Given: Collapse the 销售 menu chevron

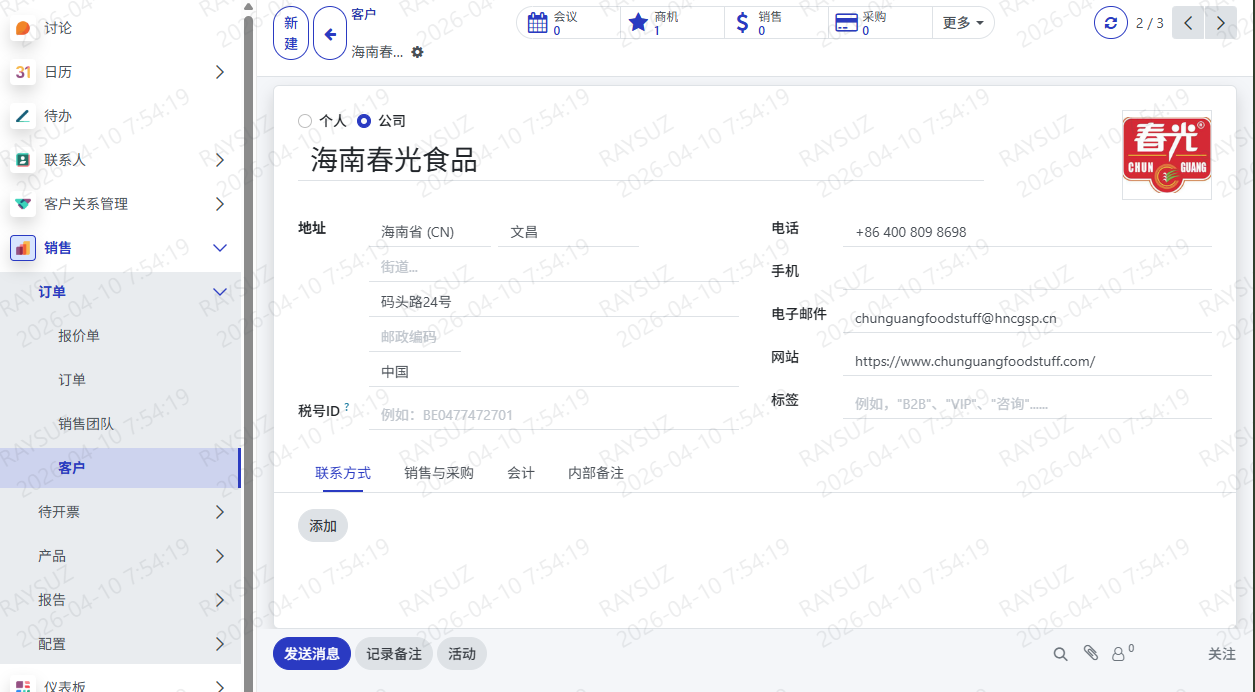Looking at the screenshot, I should click(220, 248).
